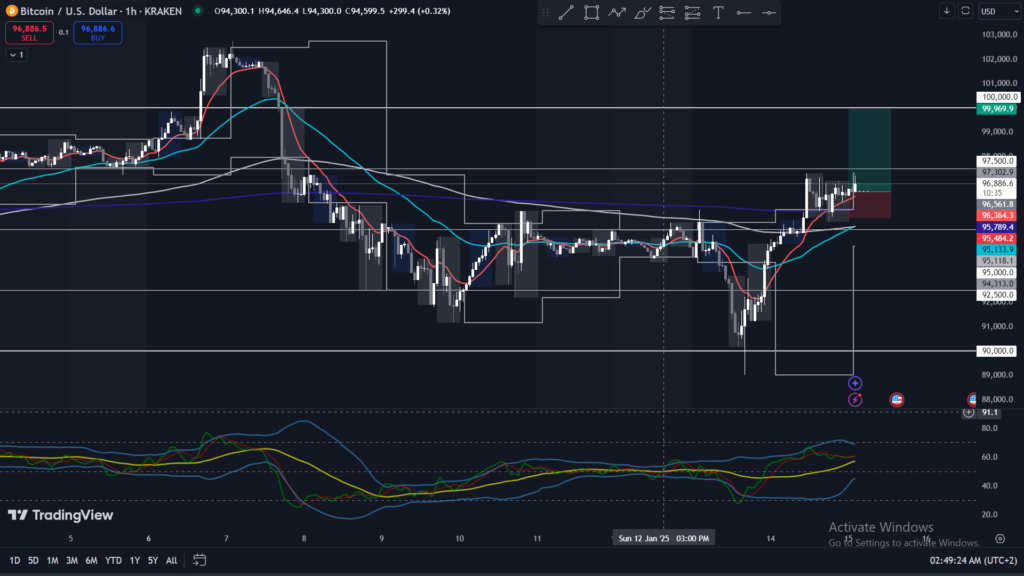Expand the collapsed indicators legend
The image size is (1024, 576).
click(x=16, y=55)
